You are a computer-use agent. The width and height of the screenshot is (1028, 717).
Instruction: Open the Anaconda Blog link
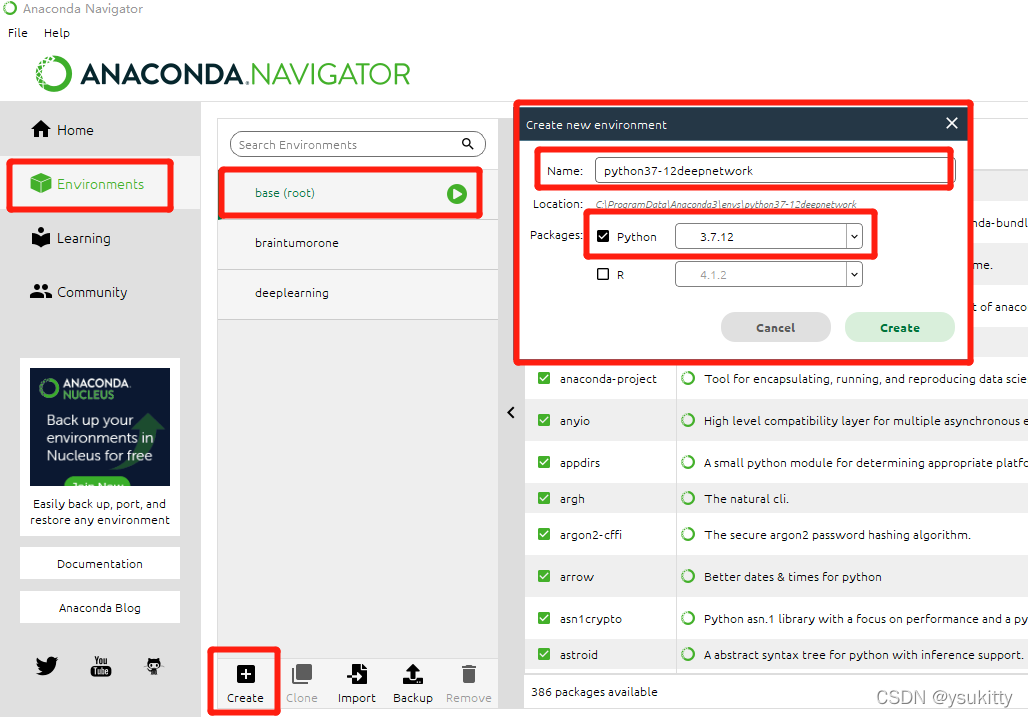(x=100, y=608)
